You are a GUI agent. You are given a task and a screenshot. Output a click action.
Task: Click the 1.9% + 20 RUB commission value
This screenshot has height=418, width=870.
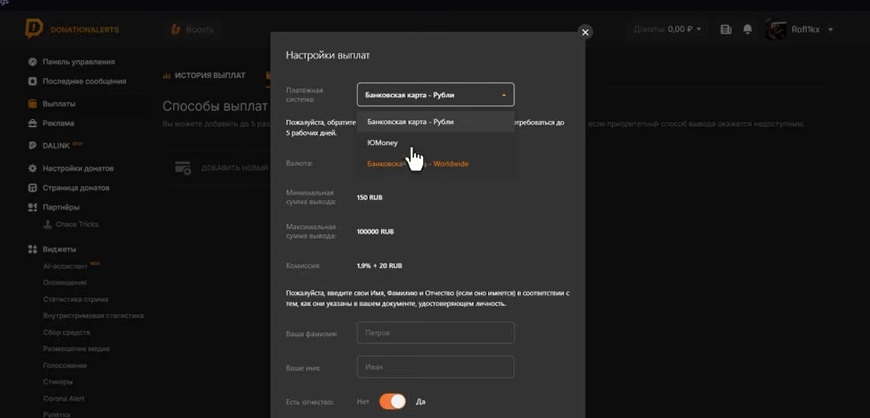[380, 266]
